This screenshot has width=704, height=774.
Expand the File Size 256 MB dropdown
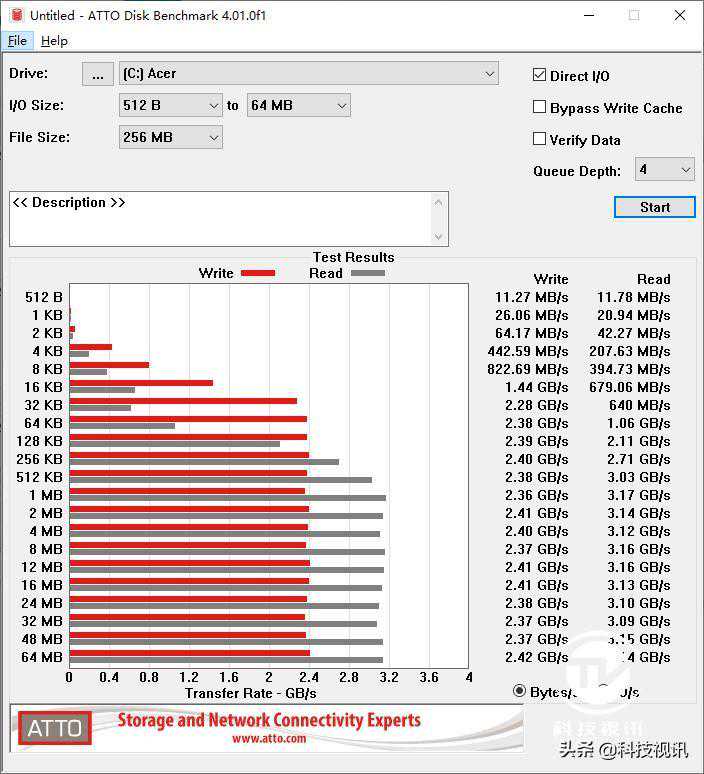point(213,138)
